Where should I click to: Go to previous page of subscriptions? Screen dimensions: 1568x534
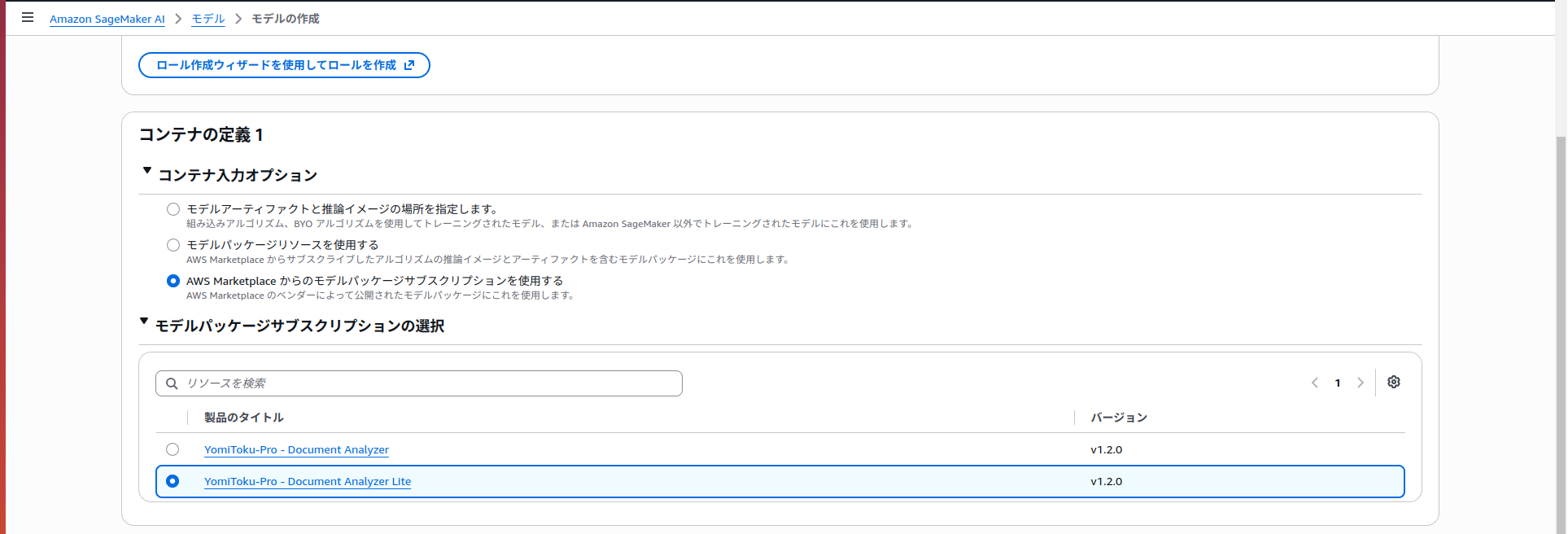tap(1315, 383)
